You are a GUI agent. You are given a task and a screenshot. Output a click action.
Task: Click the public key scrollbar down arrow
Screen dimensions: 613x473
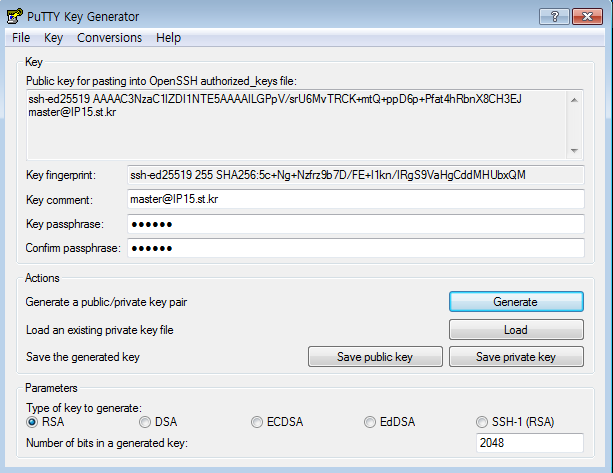[574, 150]
